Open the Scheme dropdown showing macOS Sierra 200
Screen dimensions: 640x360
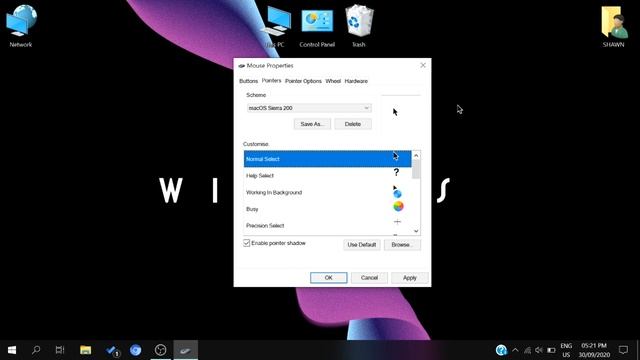(x=309, y=108)
